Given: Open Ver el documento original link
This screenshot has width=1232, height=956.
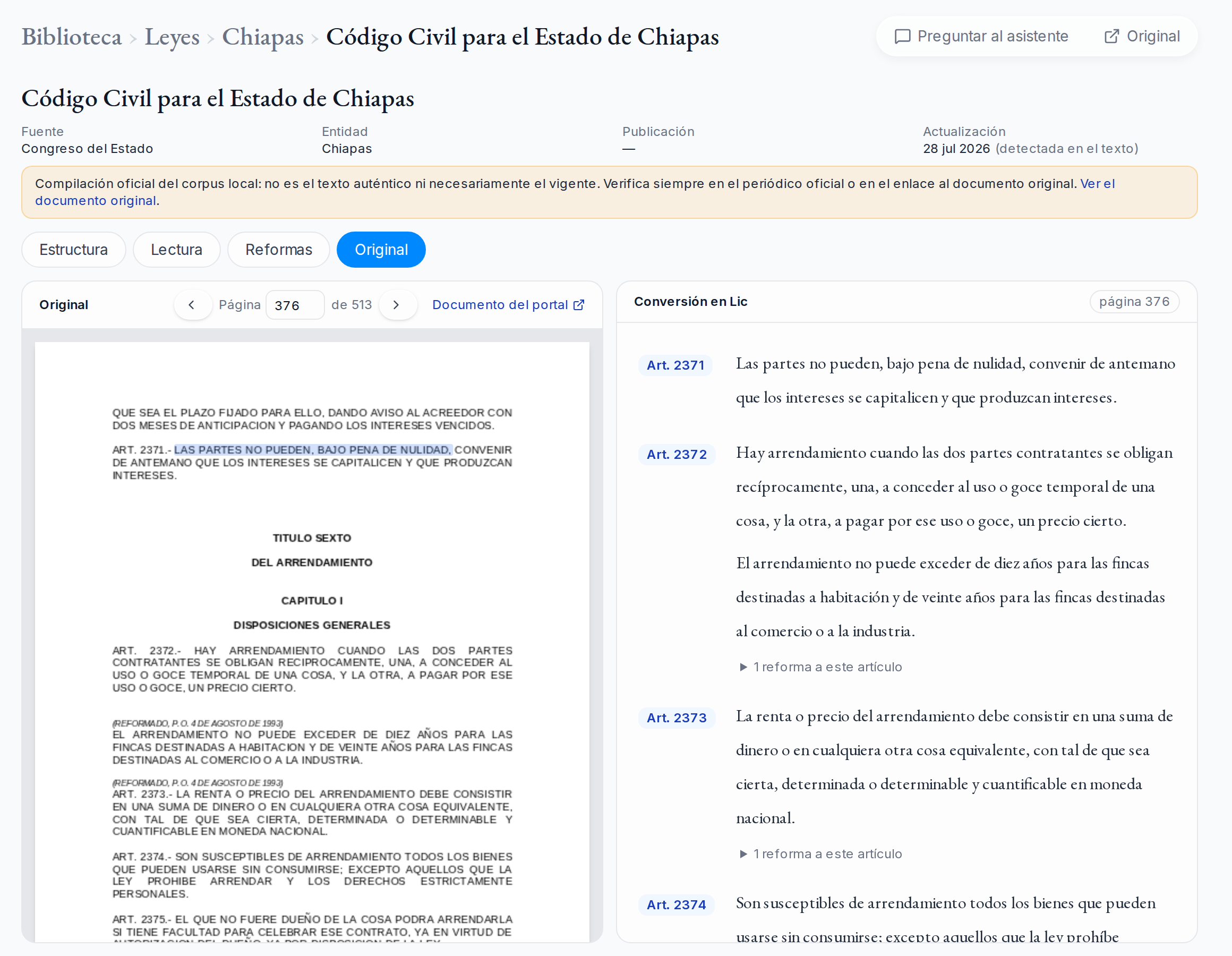Looking at the screenshot, I should pyautogui.click(x=575, y=192).
